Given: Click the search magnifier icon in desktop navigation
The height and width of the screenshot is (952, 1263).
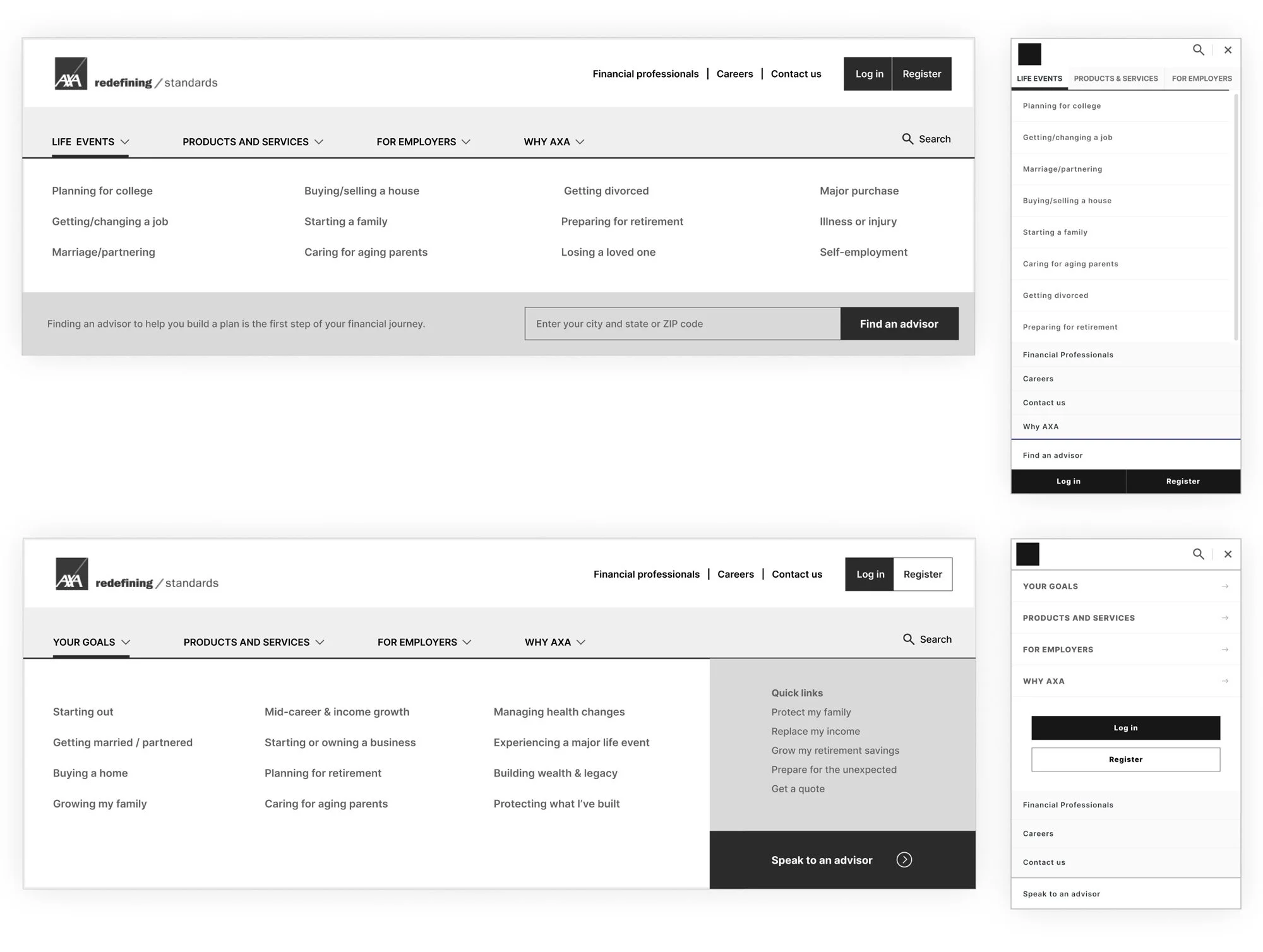Looking at the screenshot, I should [908, 138].
